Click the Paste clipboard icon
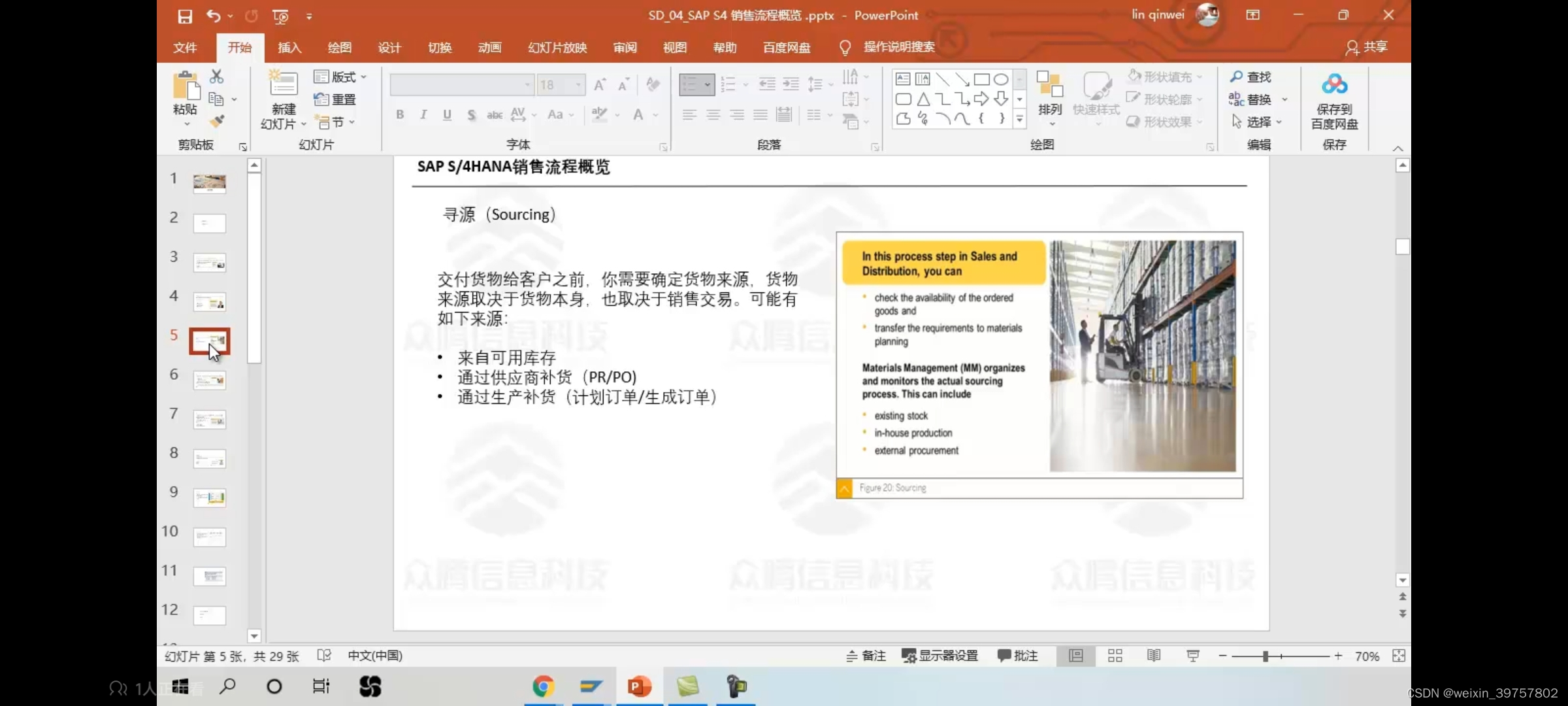The height and width of the screenshot is (706, 1568). pyautogui.click(x=186, y=86)
